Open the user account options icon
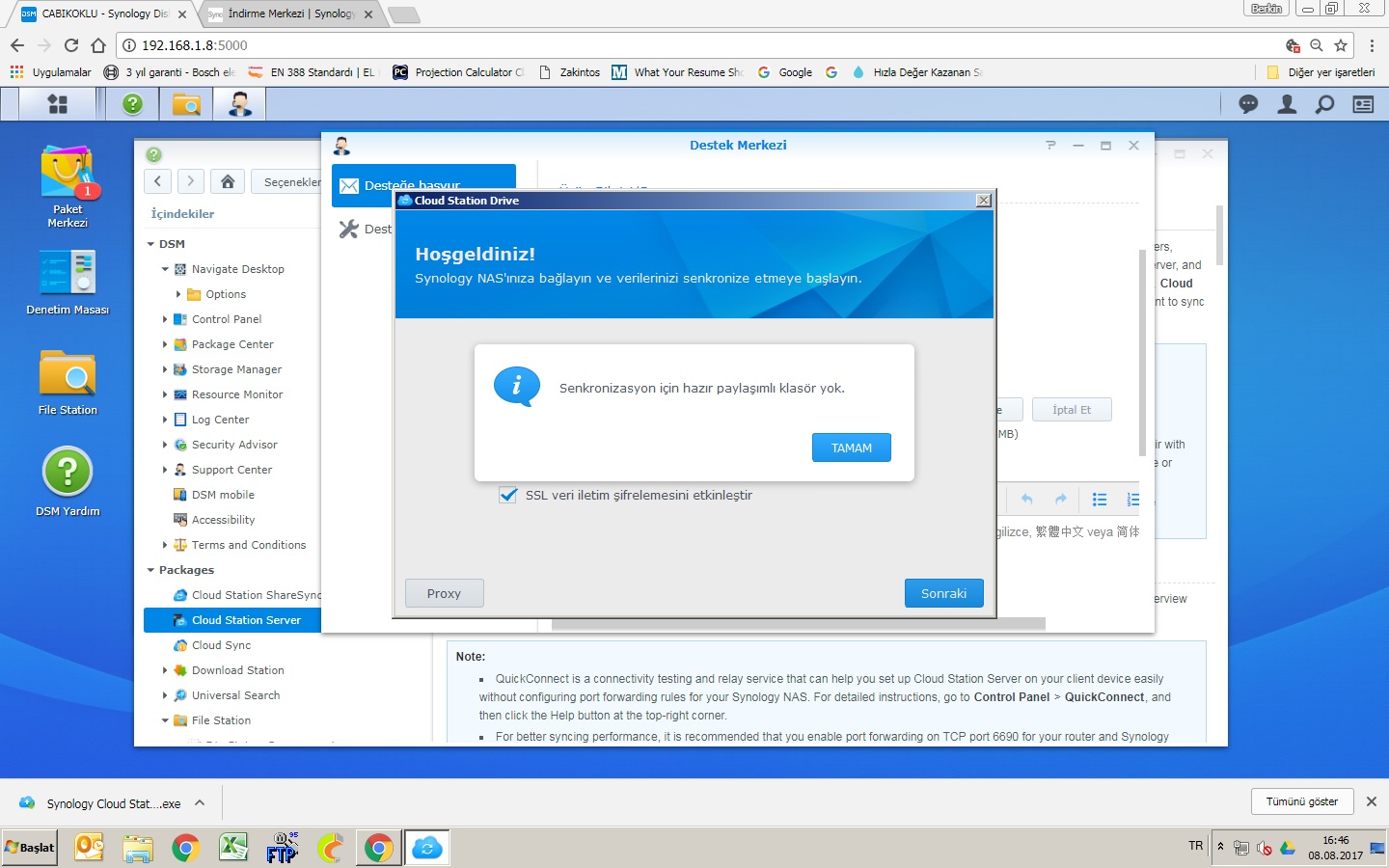This screenshot has width=1389, height=868. (1287, 104)
